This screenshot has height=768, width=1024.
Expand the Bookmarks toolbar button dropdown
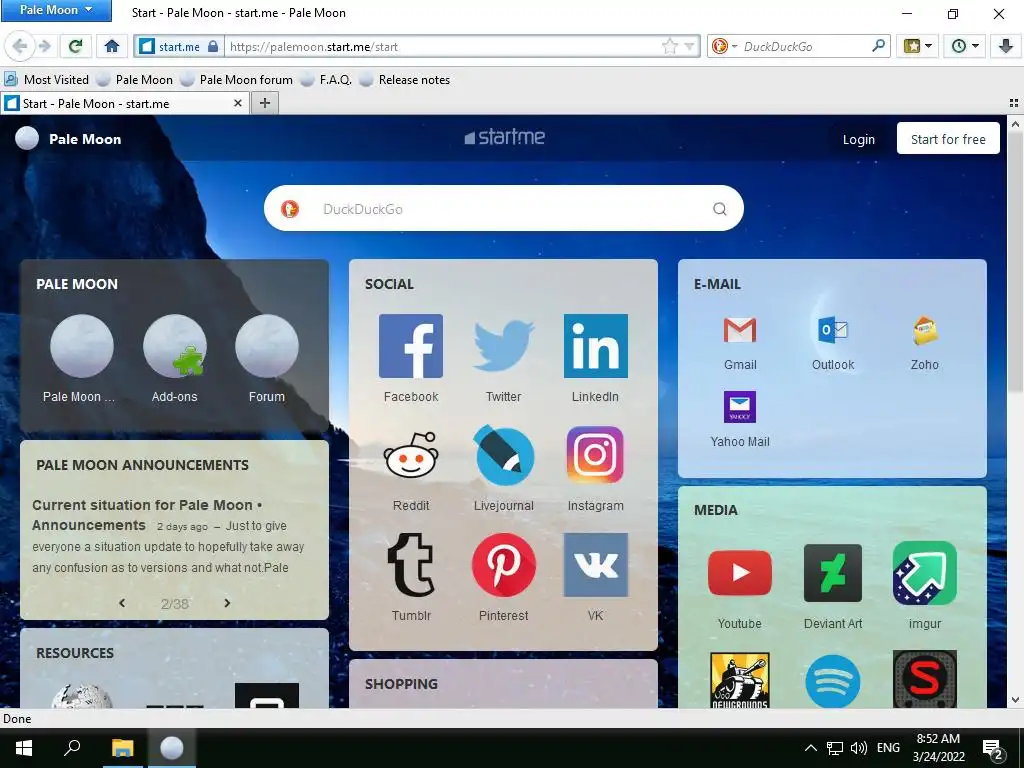click(x=928, y=46)
